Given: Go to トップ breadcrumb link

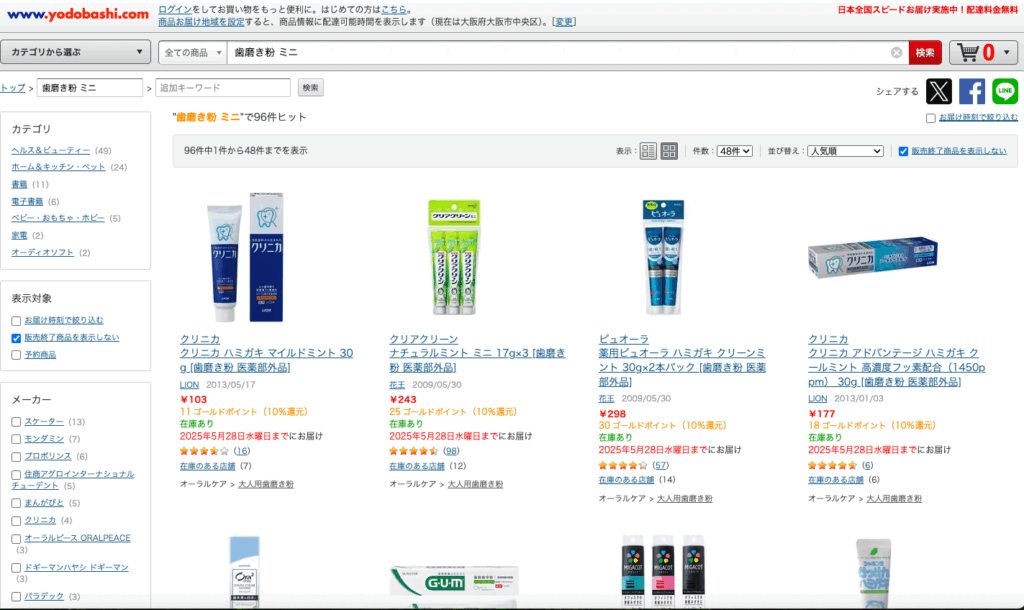Looking at the screenshot, I should tap(12, 88).
